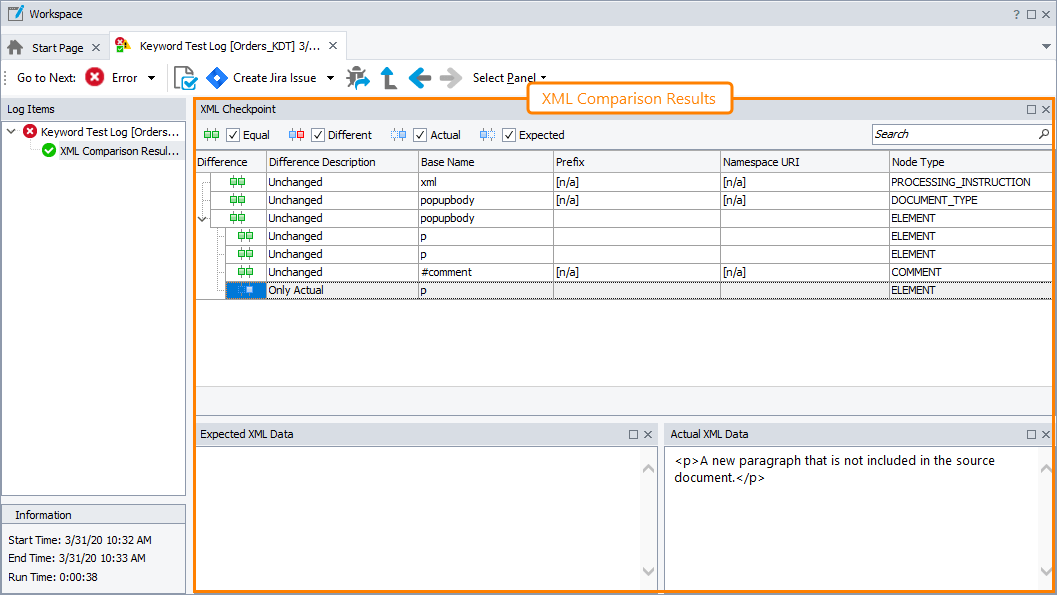Click the post-defect bug icon on the toolbar
Image resolution: width=1057 pixels, height=595 pixels.
[x=358, y=77]
